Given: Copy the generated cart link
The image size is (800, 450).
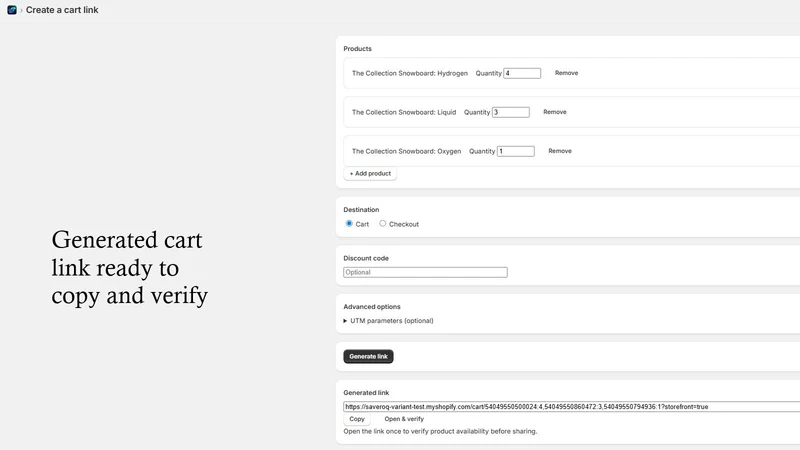Looking at the screenshot, I should pyautogui.click(x=357, y=419).
